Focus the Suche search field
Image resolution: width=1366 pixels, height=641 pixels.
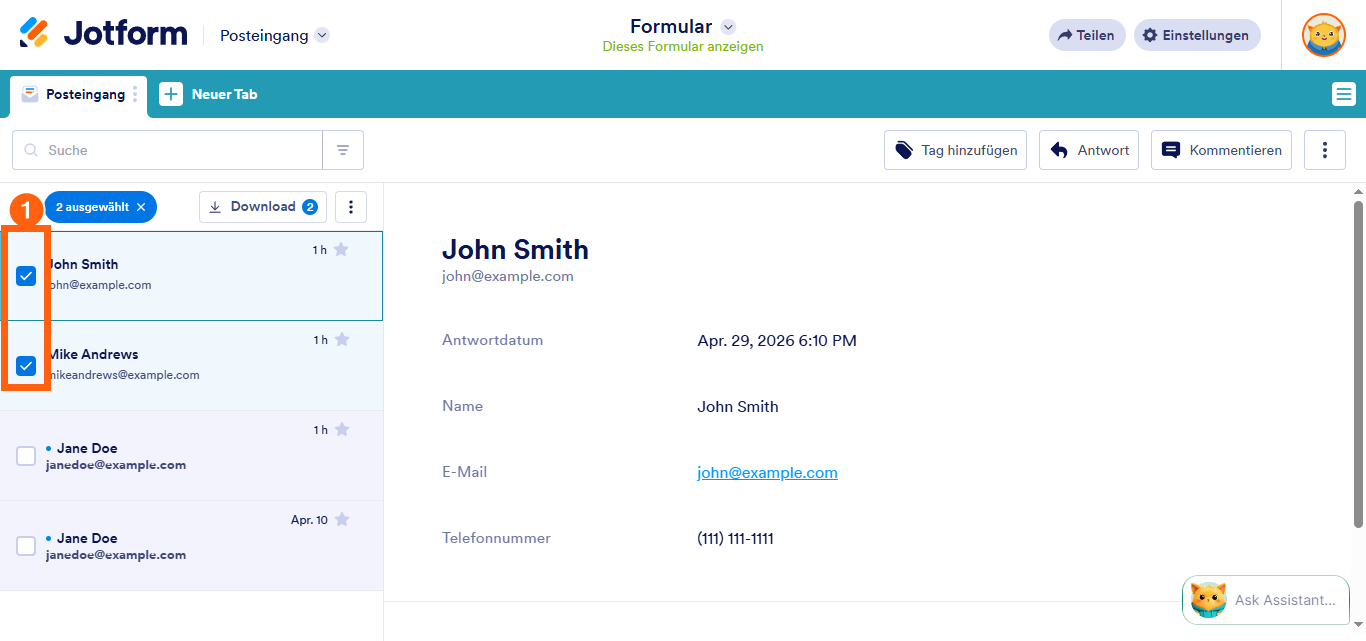(x=167, y=150)
